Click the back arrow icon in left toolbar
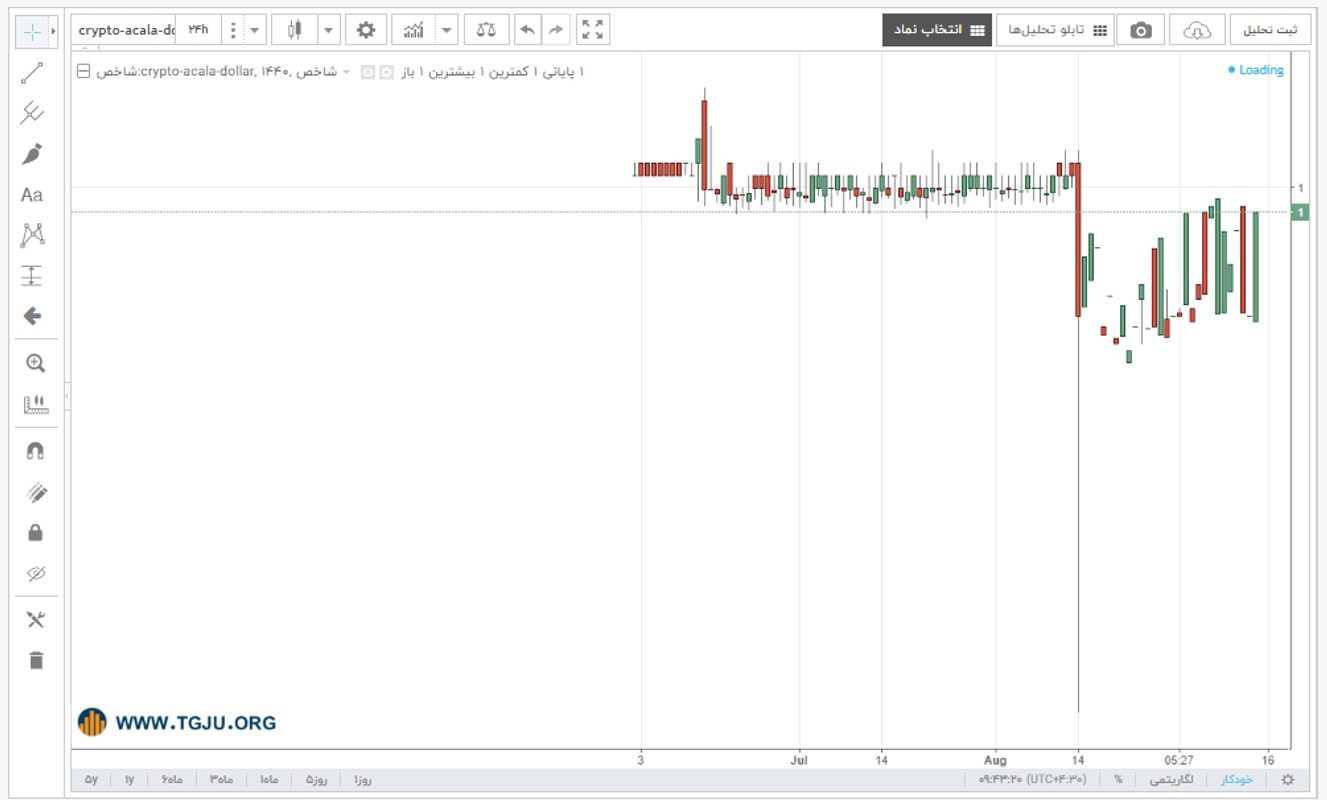The image size is (1327, 800). pyautogui.click(x=32, y=316)
